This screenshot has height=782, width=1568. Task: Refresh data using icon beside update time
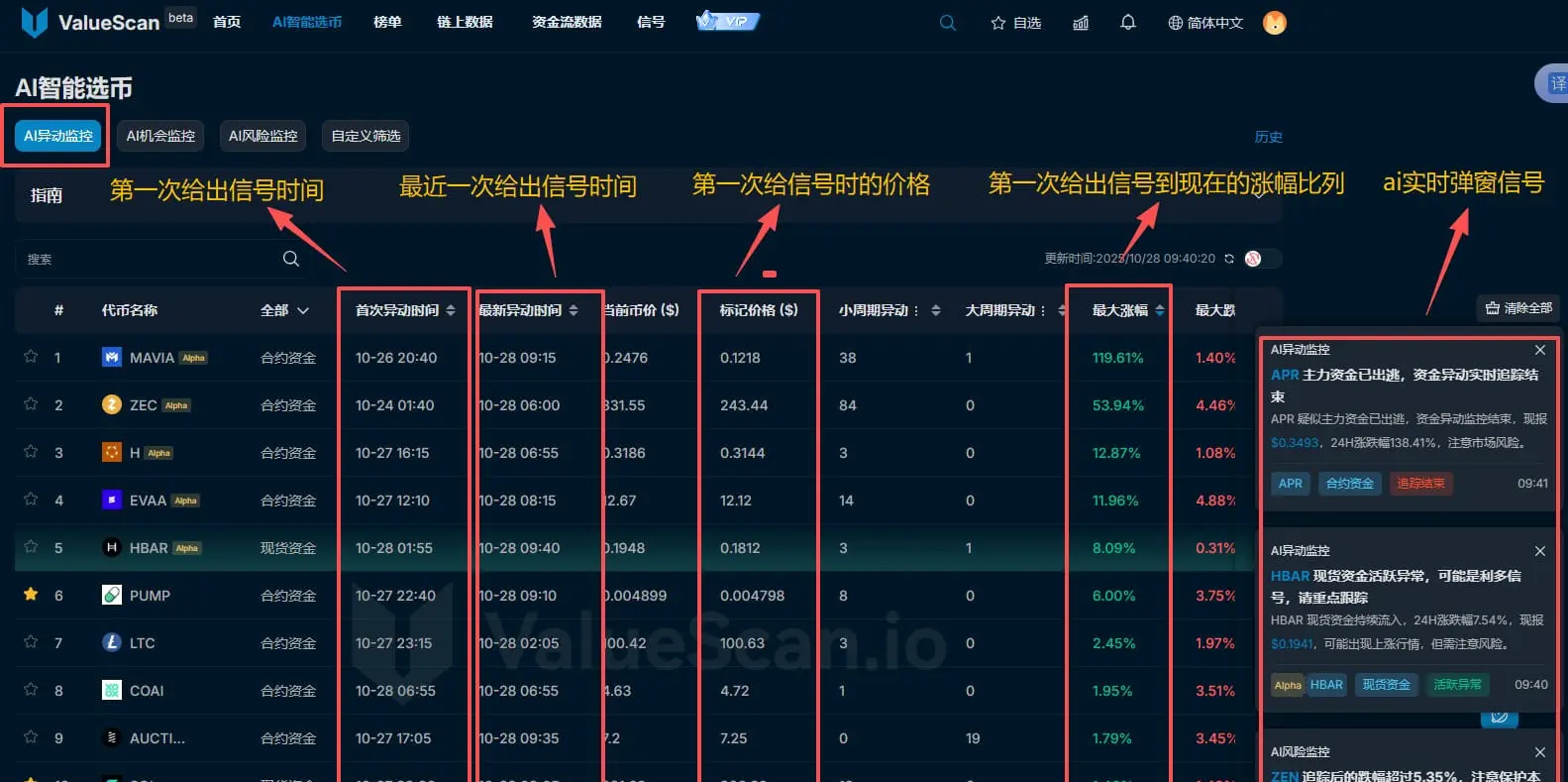click(x=1229, y=259)
